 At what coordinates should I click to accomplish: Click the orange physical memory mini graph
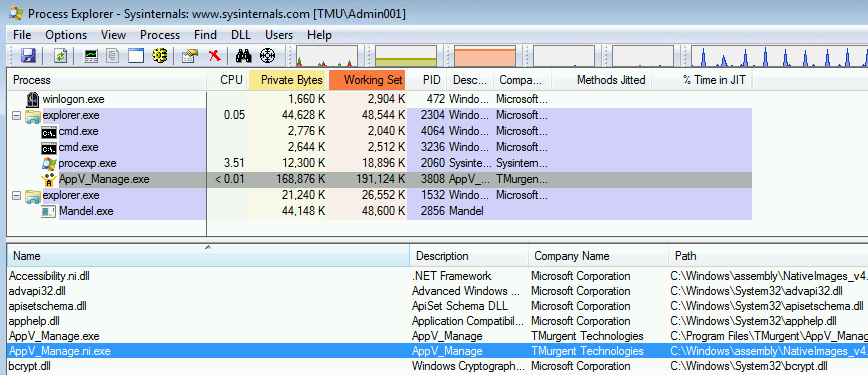tap(485, 56)
